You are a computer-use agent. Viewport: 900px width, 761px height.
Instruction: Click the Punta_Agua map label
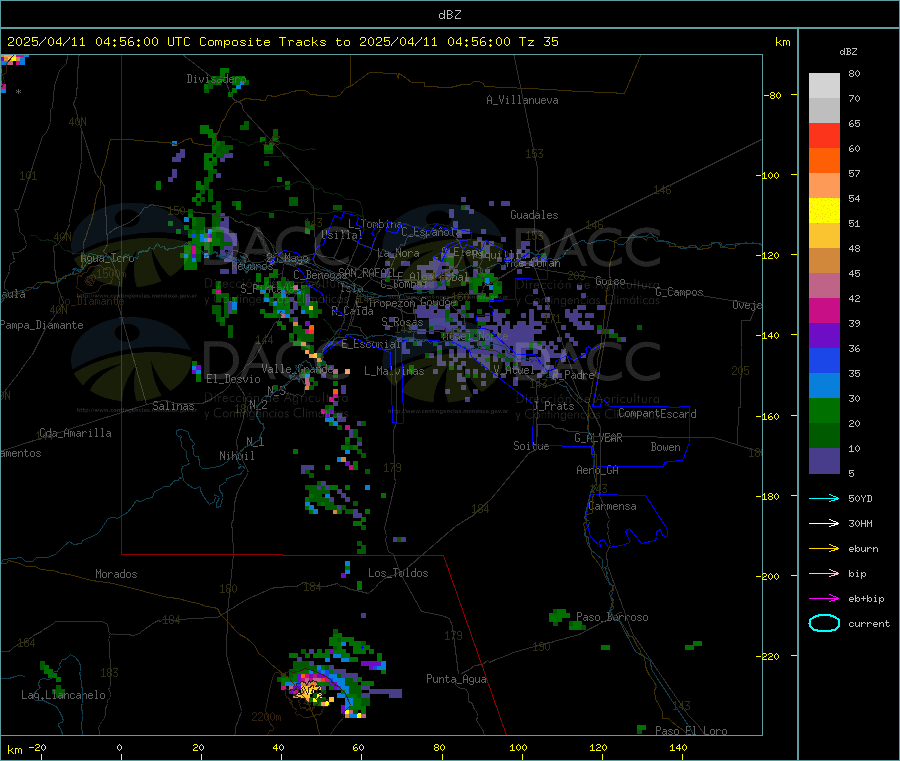(456, 679)
